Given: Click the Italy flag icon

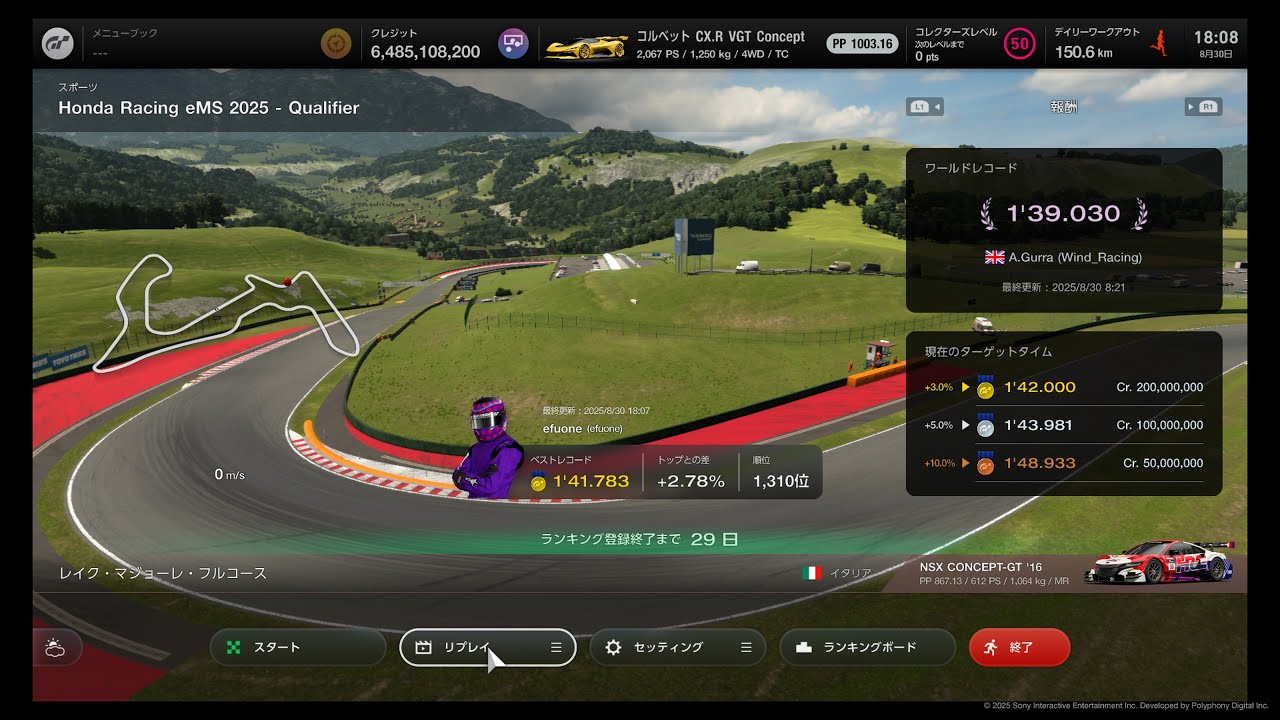Looking at the screenshot, I should pyautogui.click(x=811, y=573).
